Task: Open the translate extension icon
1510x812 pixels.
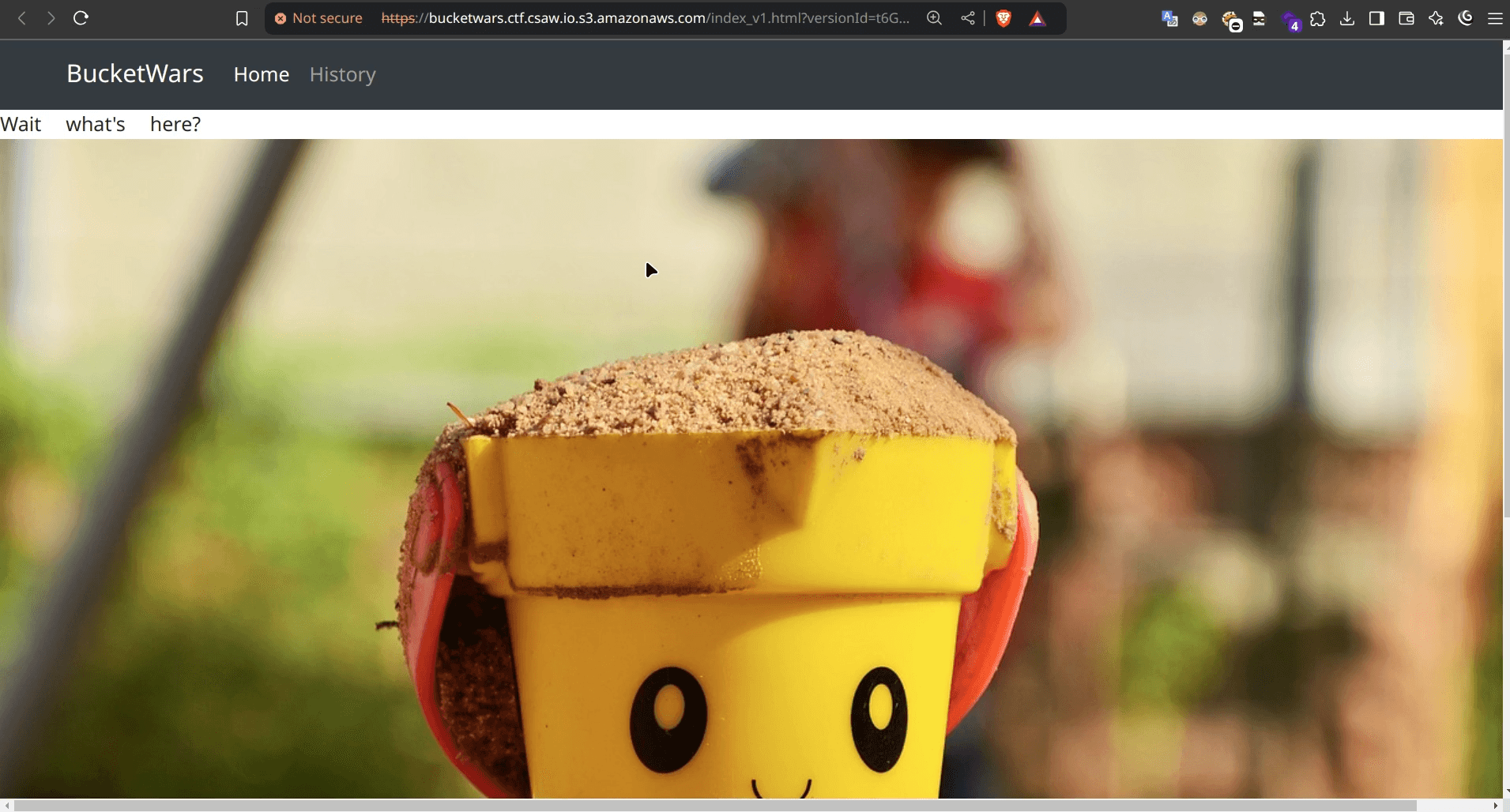Action: pyautogui.click(x=1169, y=19)
